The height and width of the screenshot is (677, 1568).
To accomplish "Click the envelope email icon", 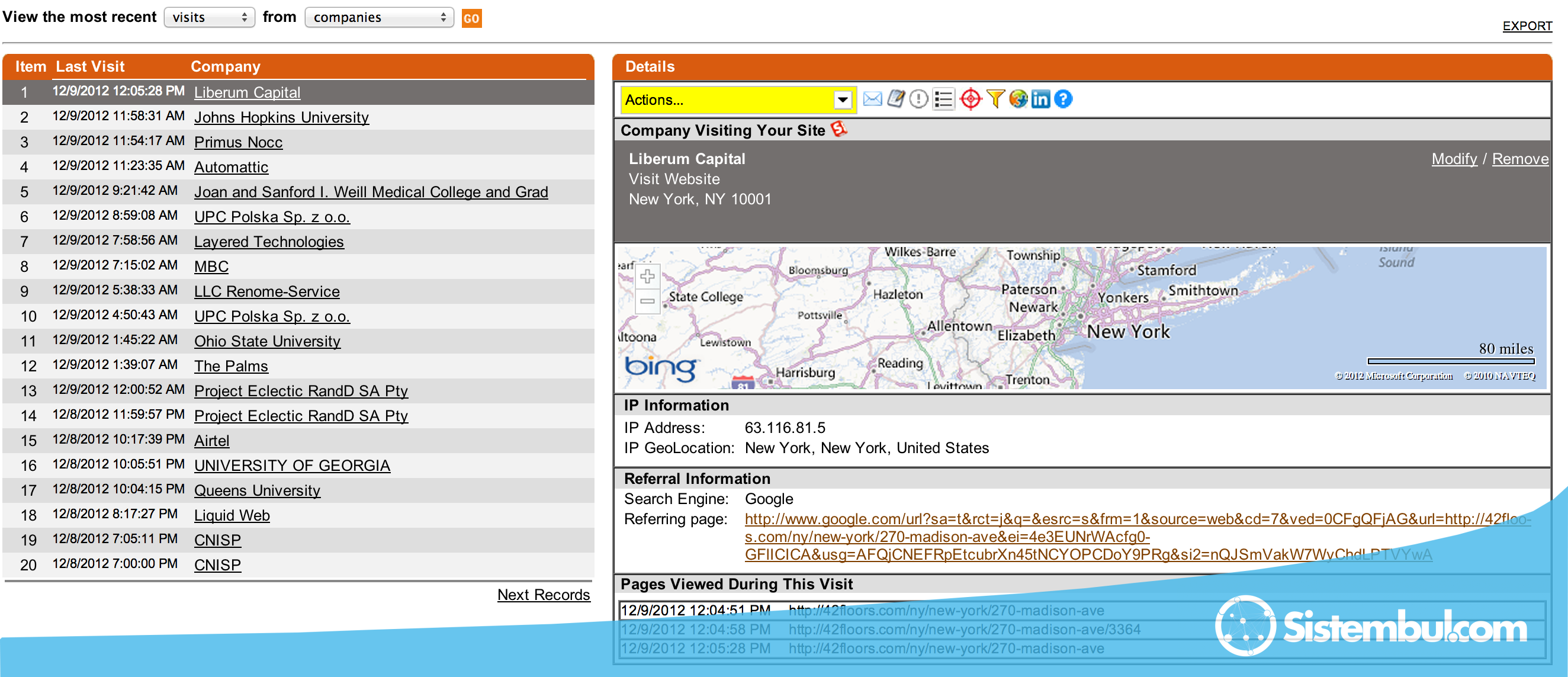I will tap(872, 99).
